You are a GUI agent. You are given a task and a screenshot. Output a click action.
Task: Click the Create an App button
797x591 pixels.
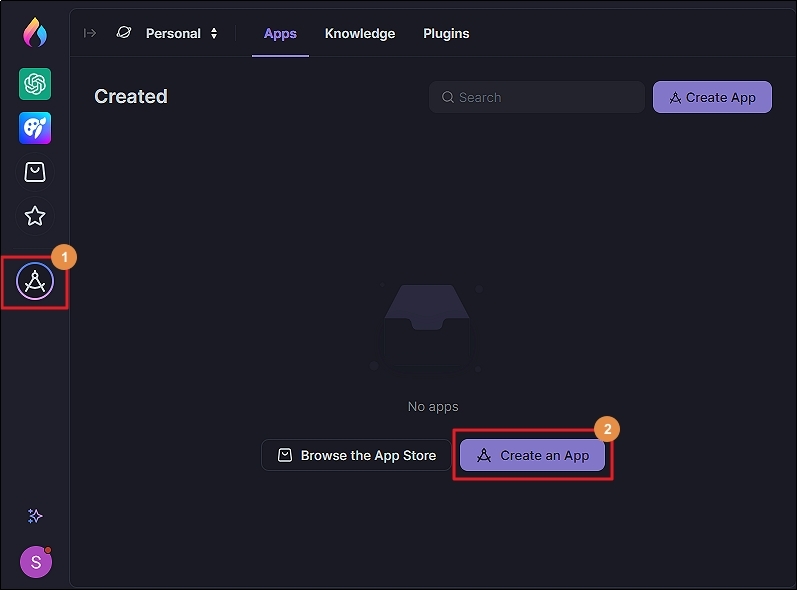click(532, 455)
